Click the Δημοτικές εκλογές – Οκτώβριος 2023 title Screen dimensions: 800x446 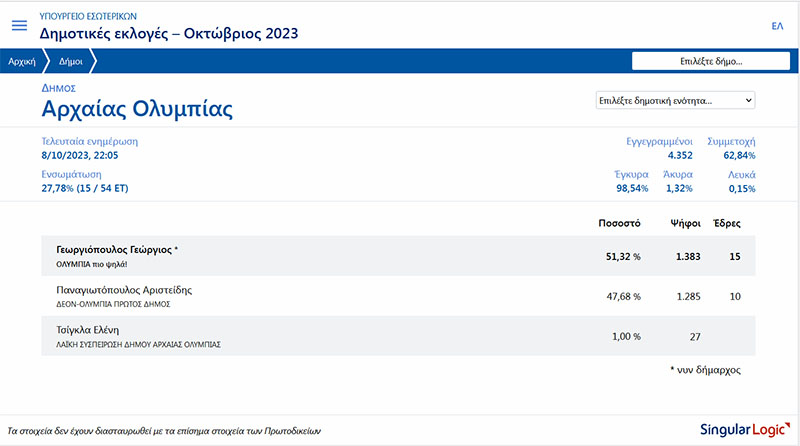pyautogui.click(x=168, y=34)
